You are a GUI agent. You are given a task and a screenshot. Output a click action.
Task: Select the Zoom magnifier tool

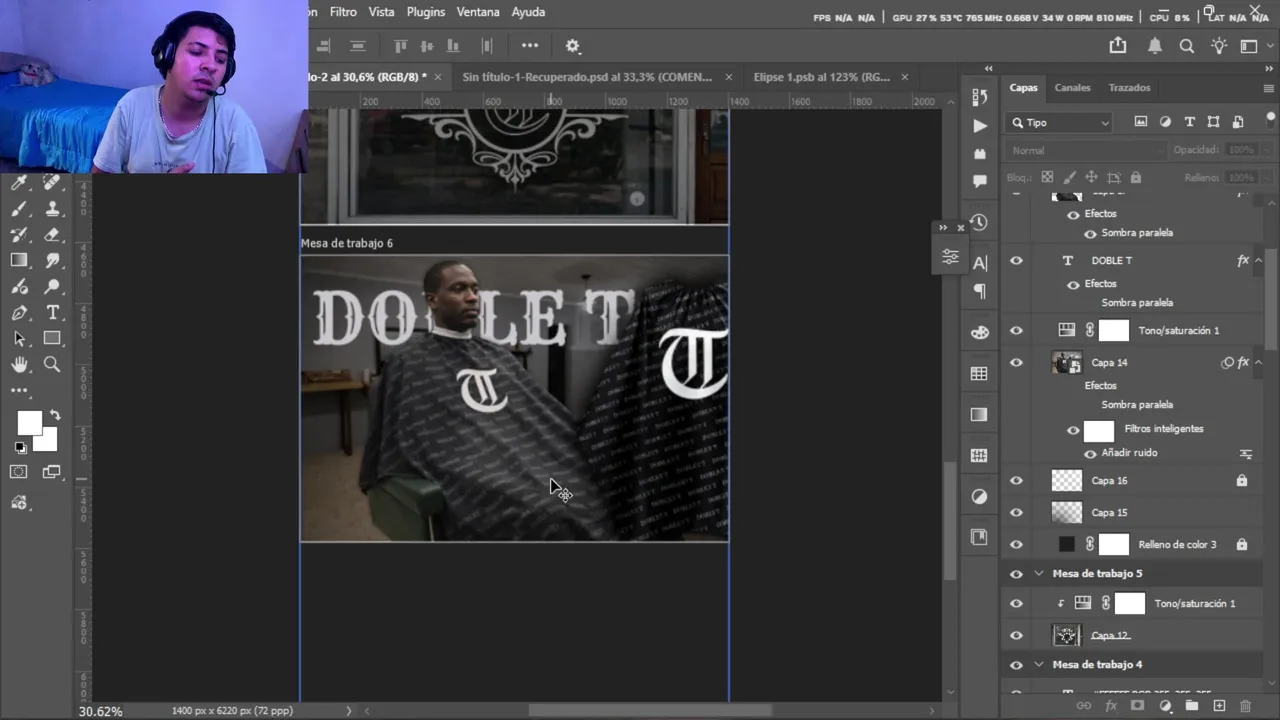coord(52,365)
